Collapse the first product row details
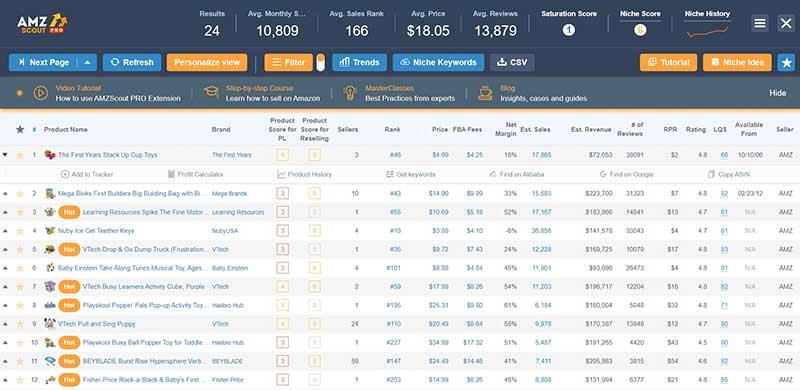Image resolution: width=800 pixels, height=390 pixels. [x=5, y=155]
